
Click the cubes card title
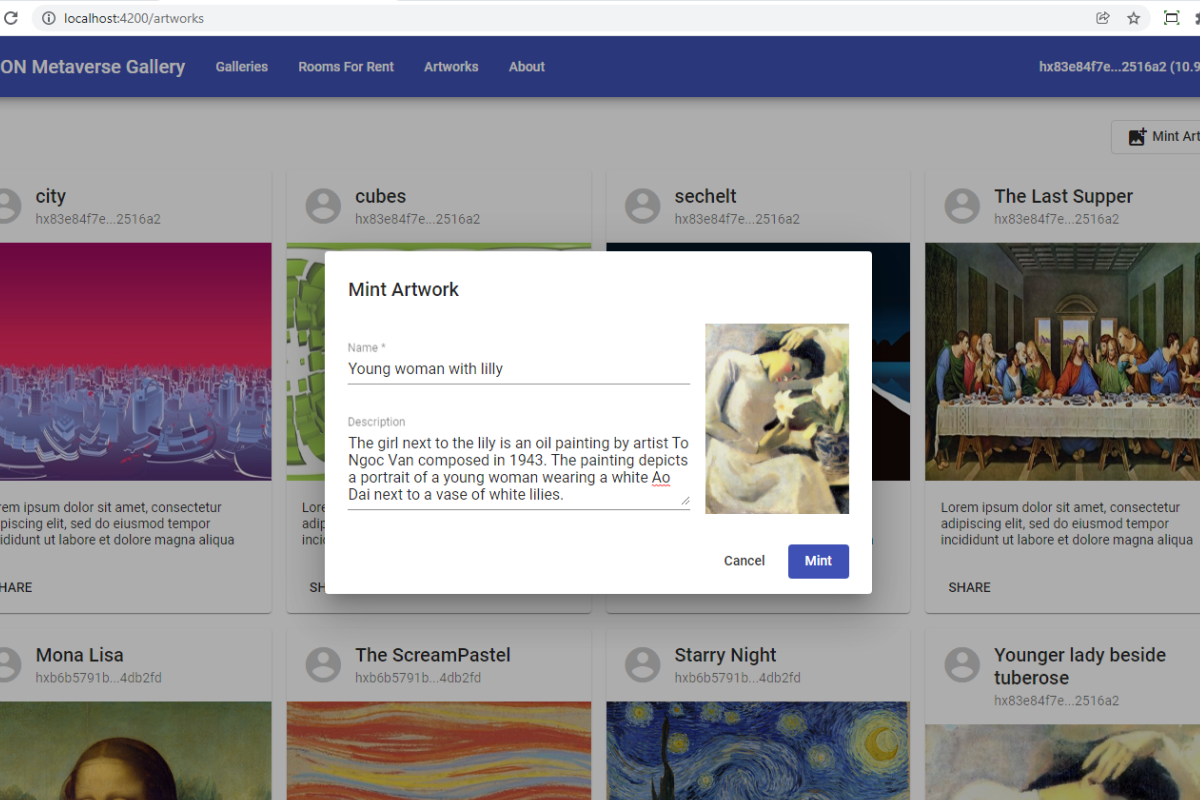click(380, 197)
